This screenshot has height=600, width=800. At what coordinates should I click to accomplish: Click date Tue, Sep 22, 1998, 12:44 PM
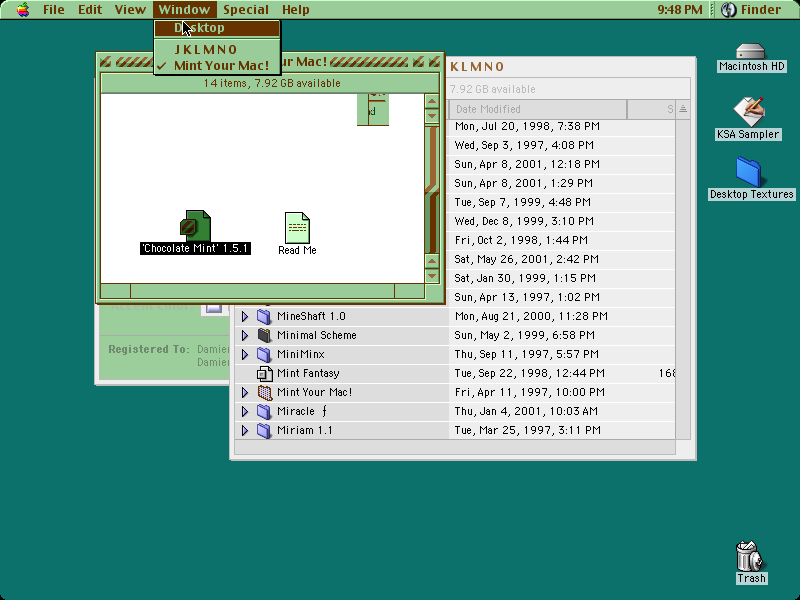530,373
